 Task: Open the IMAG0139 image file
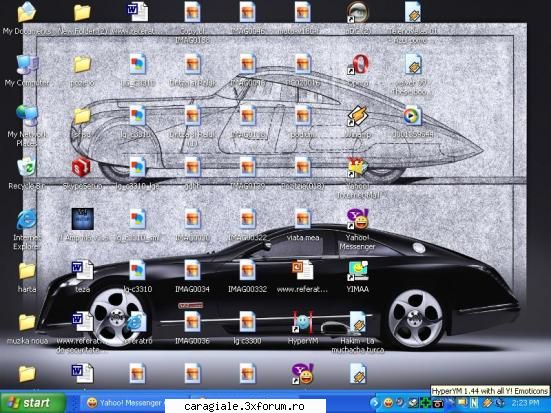pos(247,167)
